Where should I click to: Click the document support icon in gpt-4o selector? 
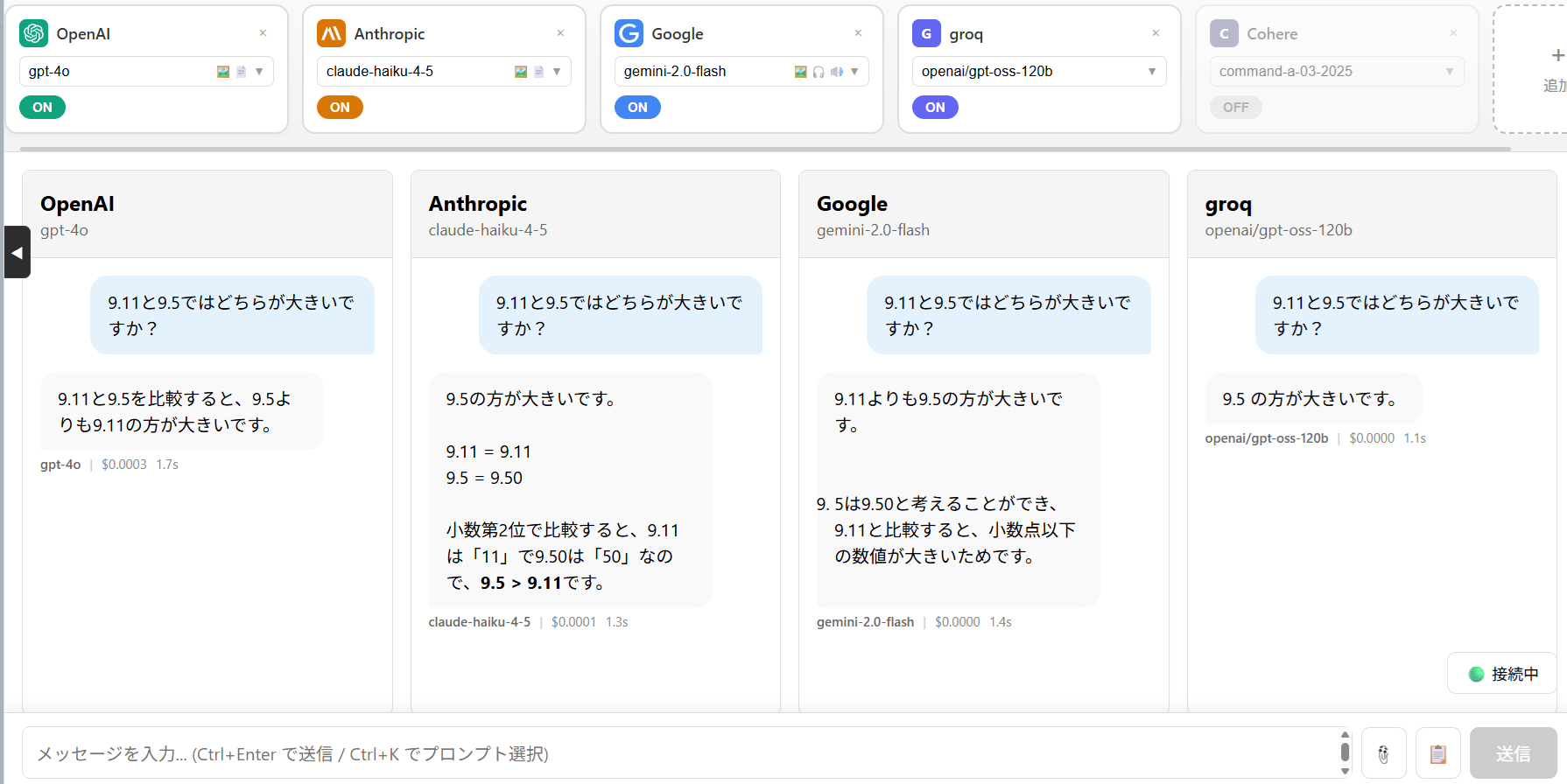[x=241, y=72]
